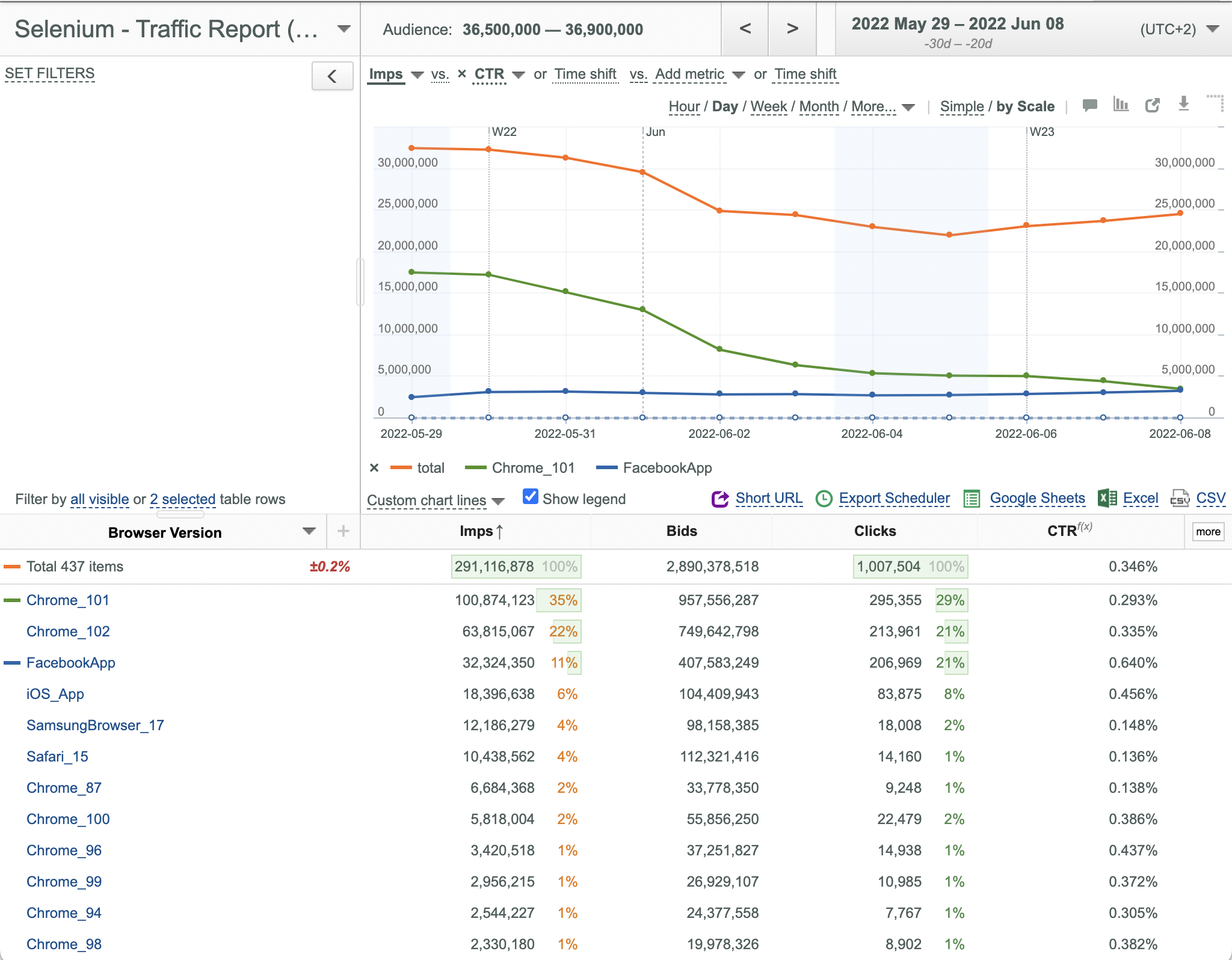Uncheck the Show legend checkbox

[x=530, y=497]
